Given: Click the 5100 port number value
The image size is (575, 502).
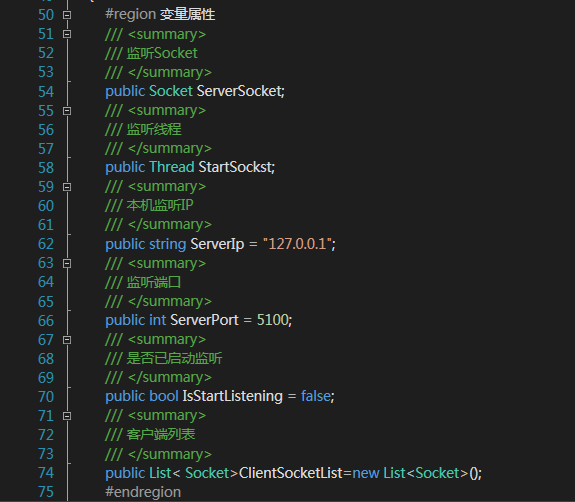Looking at the screenshot, I should click(x=273, y=320).
